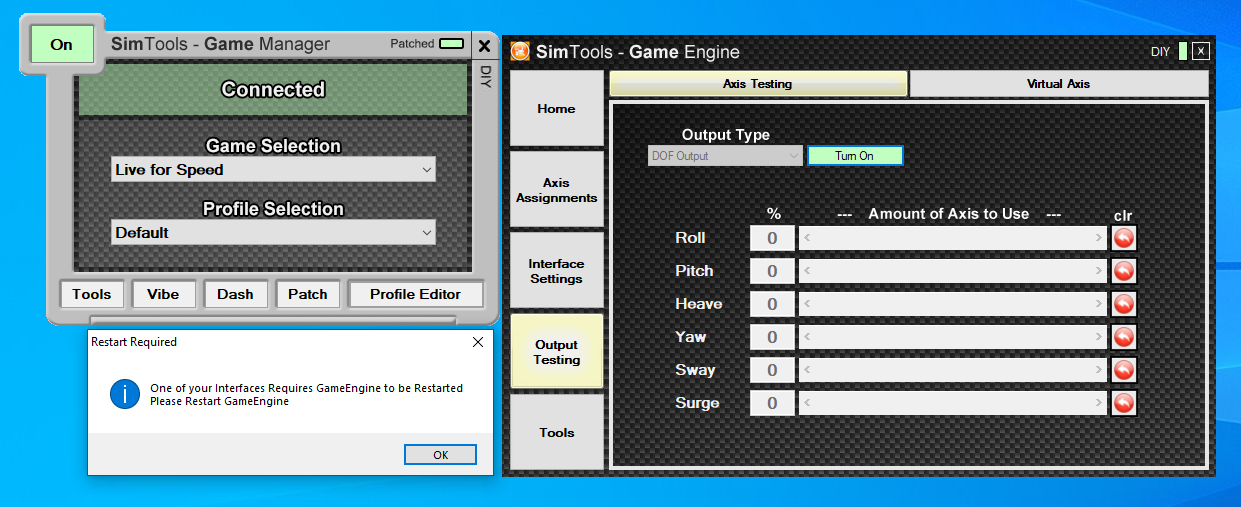The width and height of the screenshot is (1241, 507).
Task: Click the SimTools Game Engine orange logo icon
Action: click(x=520, y=51)
